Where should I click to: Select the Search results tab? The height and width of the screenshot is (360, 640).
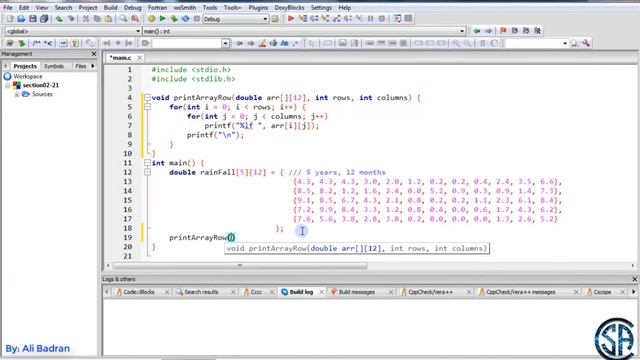(x=201, y=292)
